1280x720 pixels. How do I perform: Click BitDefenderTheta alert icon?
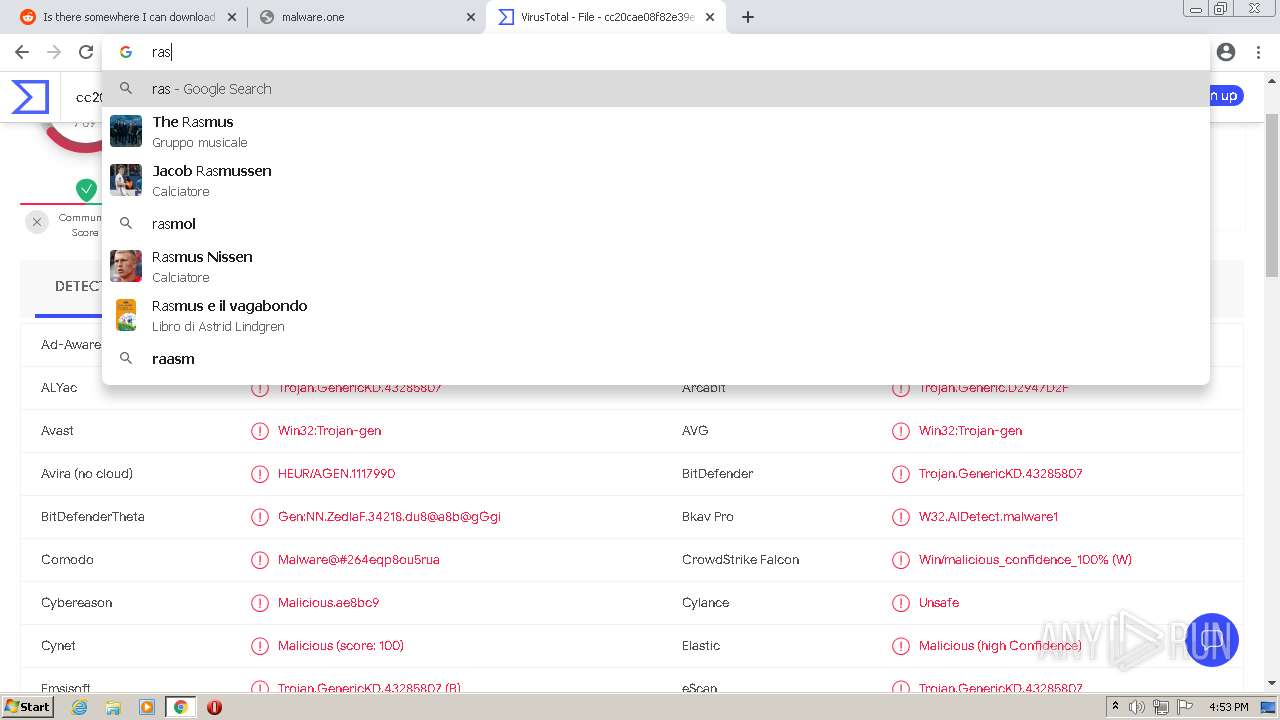pyautogui.click(x=259, y=517)
